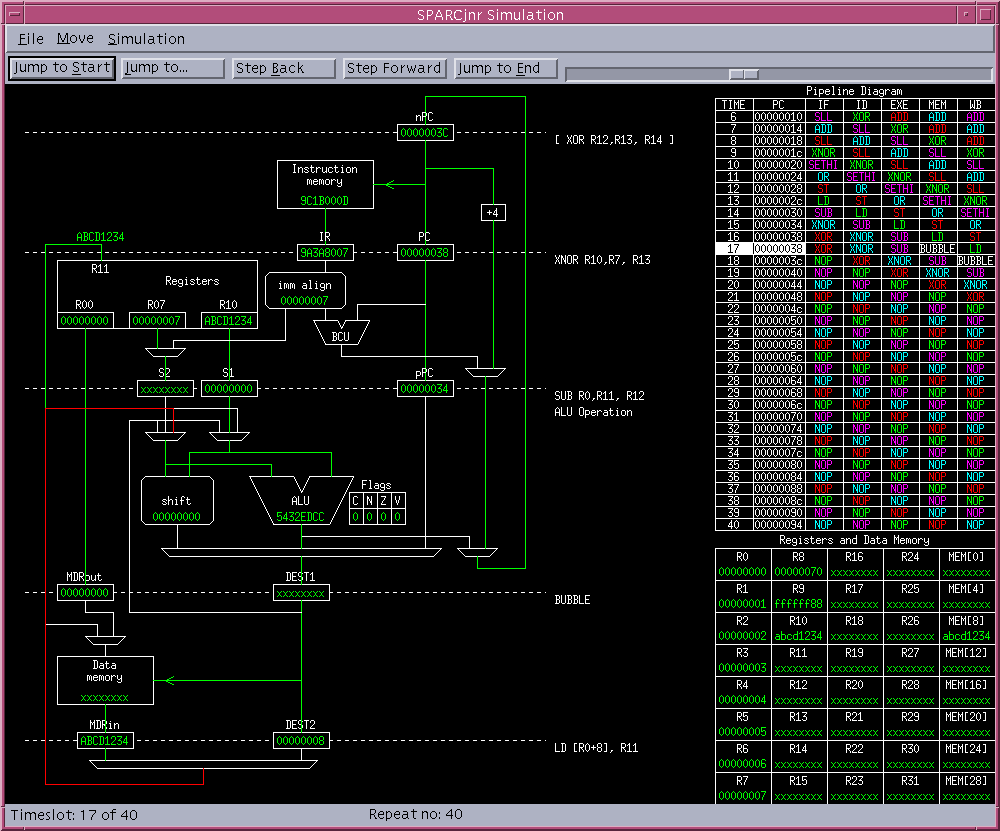The width and height of the screenshot is (1000, 831).
Task: Click the S2 latch value xxxxxxxx
Action: [165, 389]
